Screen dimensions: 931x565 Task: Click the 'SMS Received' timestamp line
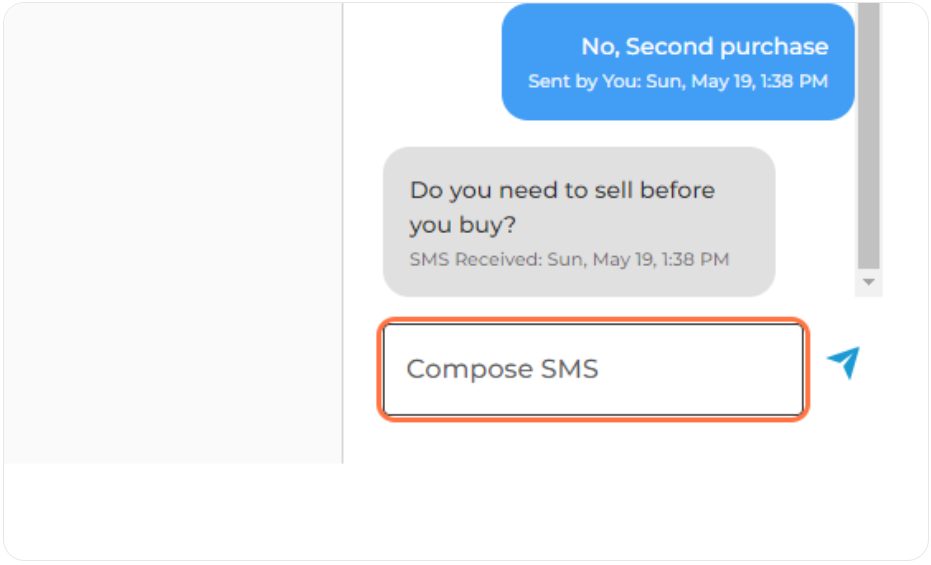coord(569,259)
